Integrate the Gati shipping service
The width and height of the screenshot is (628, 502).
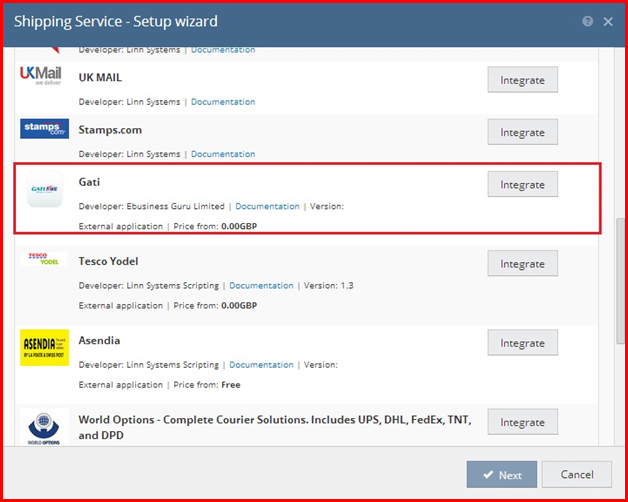(x=522, y=184)
